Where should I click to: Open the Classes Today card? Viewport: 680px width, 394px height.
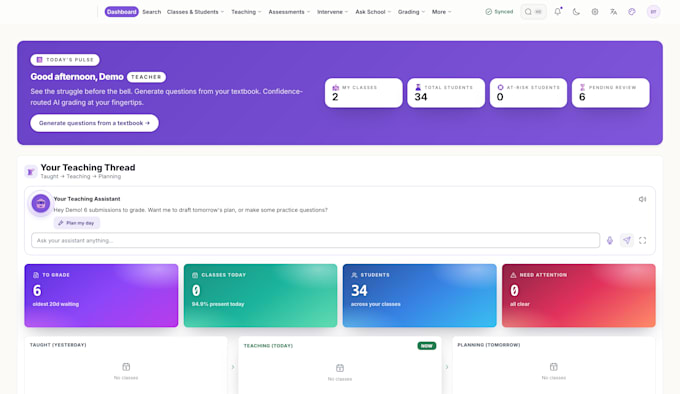260,296
